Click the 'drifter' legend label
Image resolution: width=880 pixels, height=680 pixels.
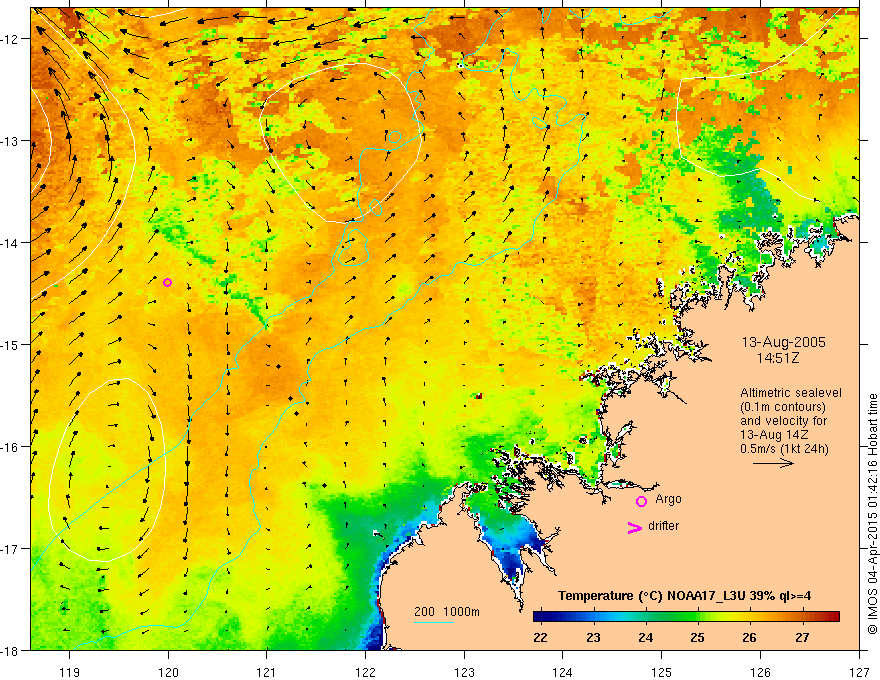click(663, 526)
